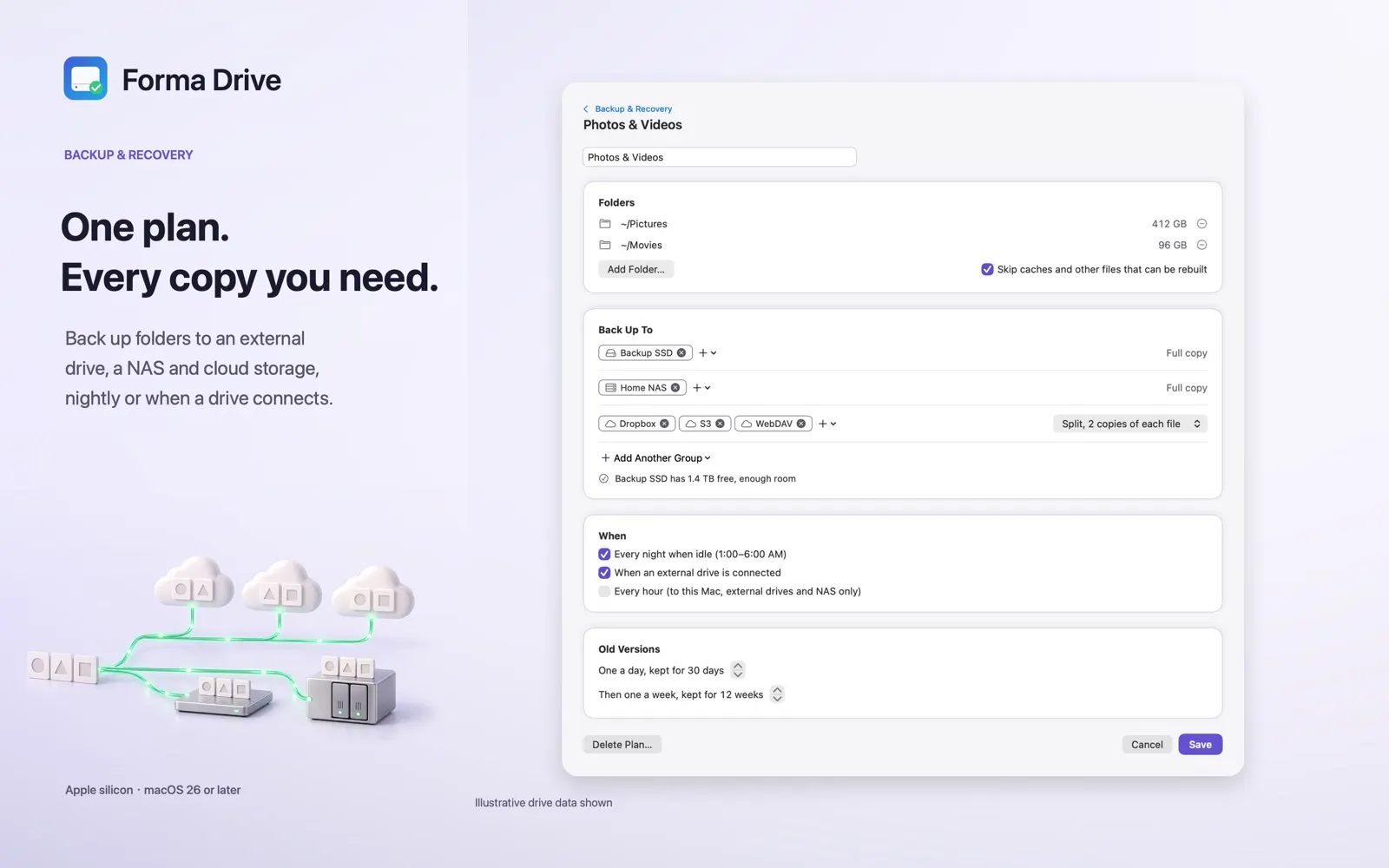The height and width of the screenshot is (868, 1389).
Task: Remove the ~/Pictures folder with its minus icon
Action: [x=1201, y=224]
